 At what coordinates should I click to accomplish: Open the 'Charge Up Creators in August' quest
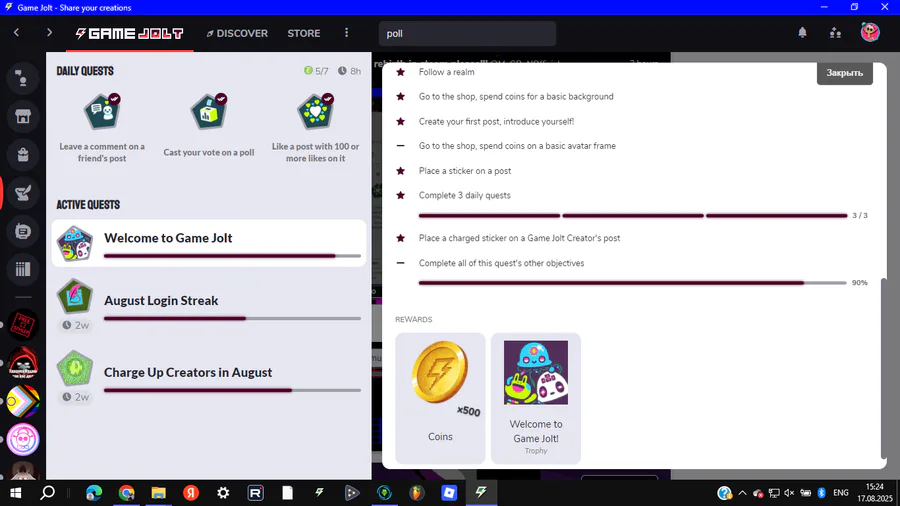click(x=209, y=378)
